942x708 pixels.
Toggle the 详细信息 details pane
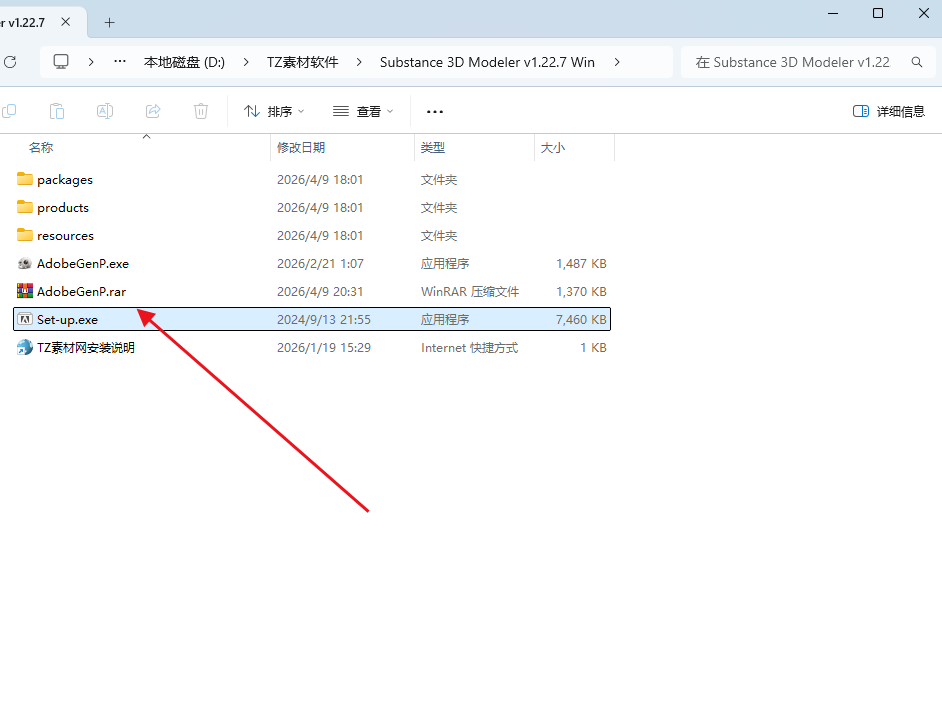(889, 111)
